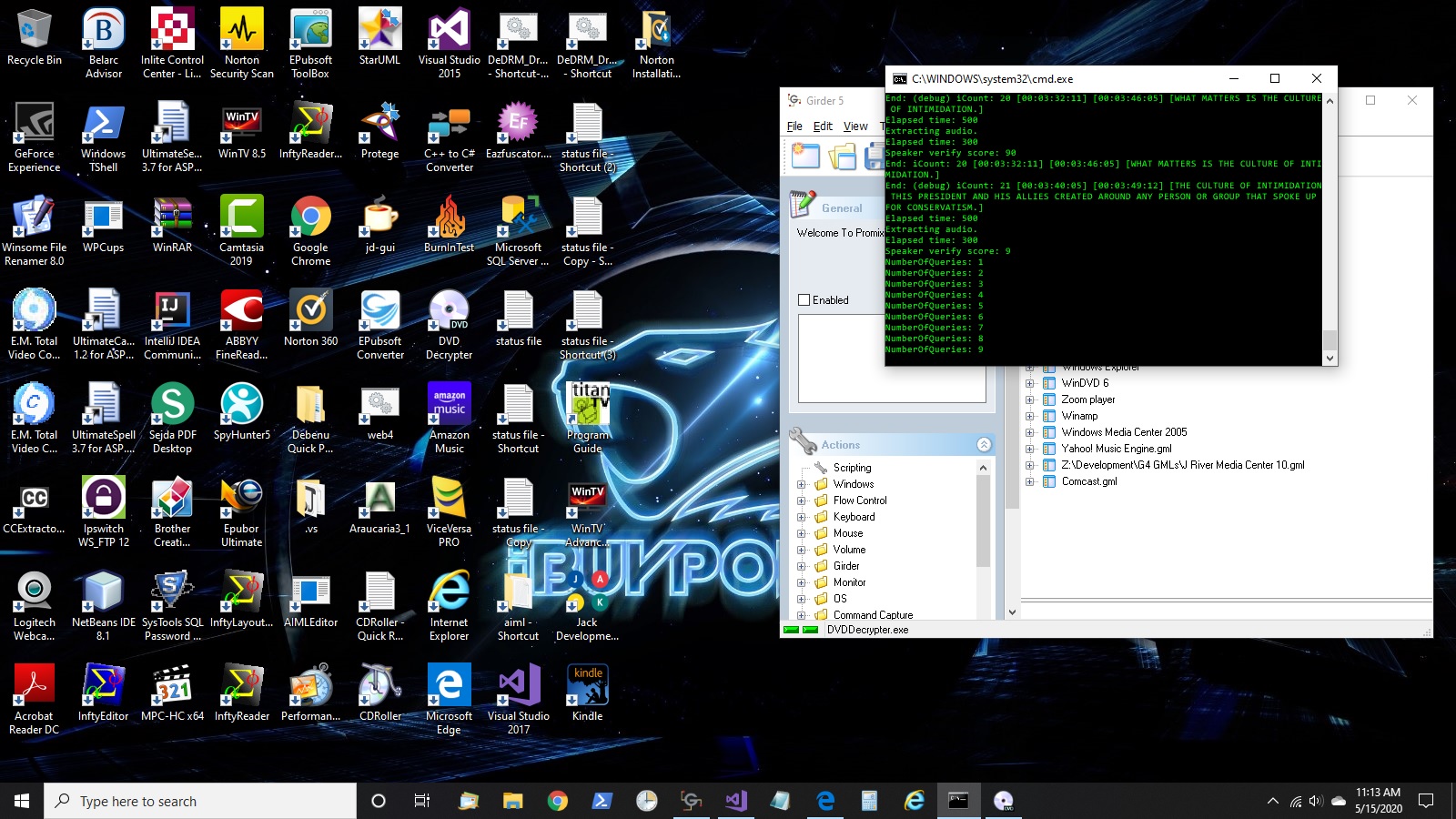The height and width of the screenshot is (819, 1456).
Task: Select Girder folder in Actions tree
Action: click(846, 566)
